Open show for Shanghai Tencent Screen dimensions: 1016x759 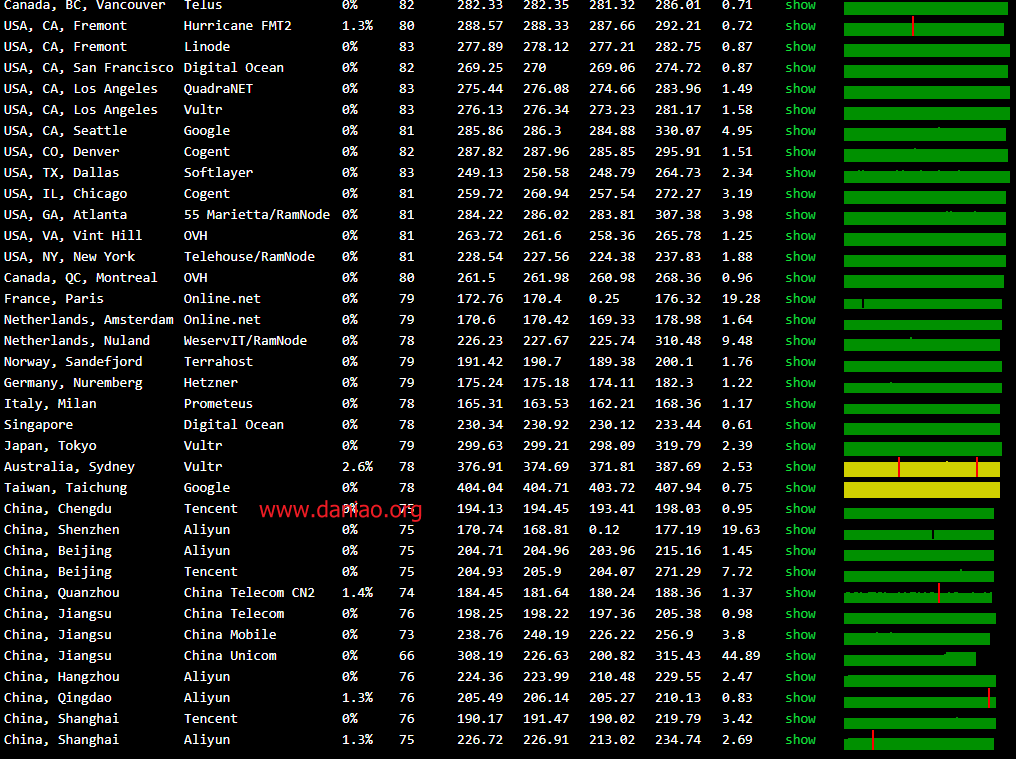(800, 719)
